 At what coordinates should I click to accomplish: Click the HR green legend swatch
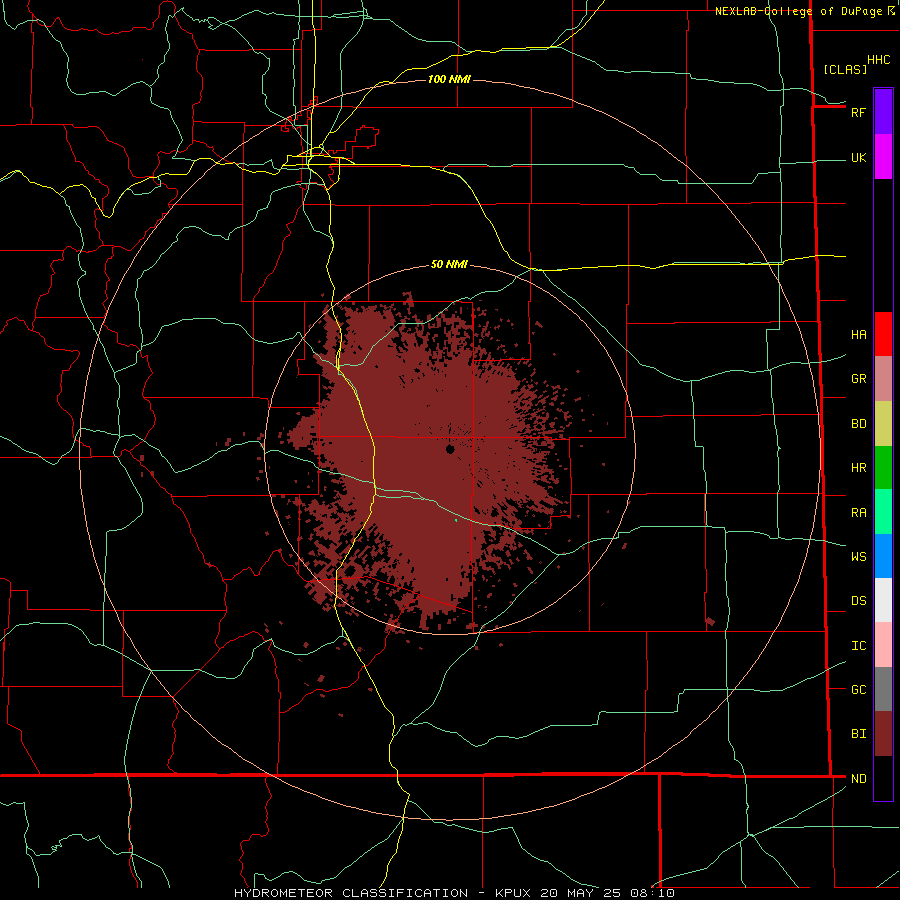pyautogui.click(x=883, y=468)
